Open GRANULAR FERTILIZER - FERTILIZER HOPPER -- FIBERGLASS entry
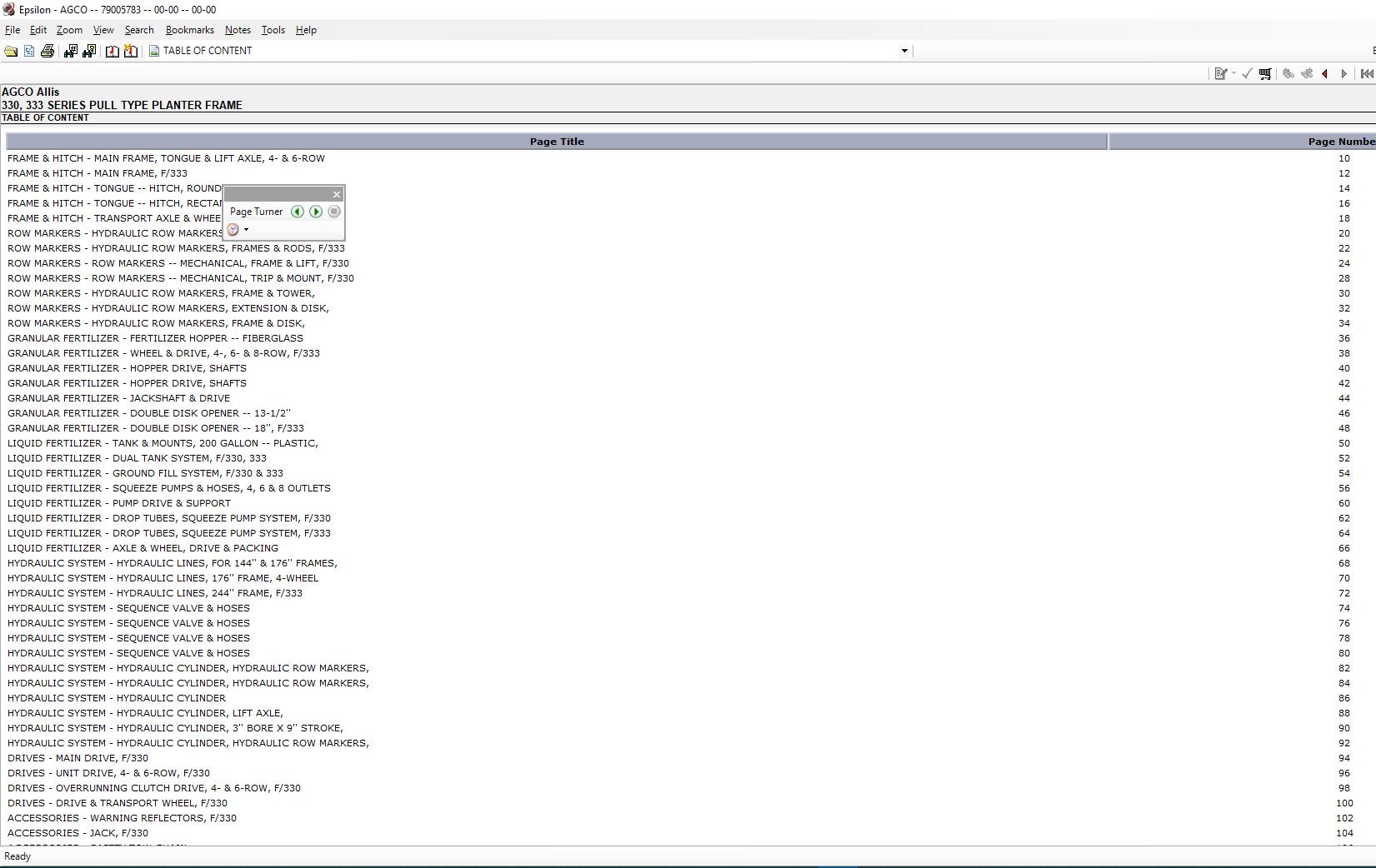The height and width of the screenshot is (868, 1376). point(155,338)
